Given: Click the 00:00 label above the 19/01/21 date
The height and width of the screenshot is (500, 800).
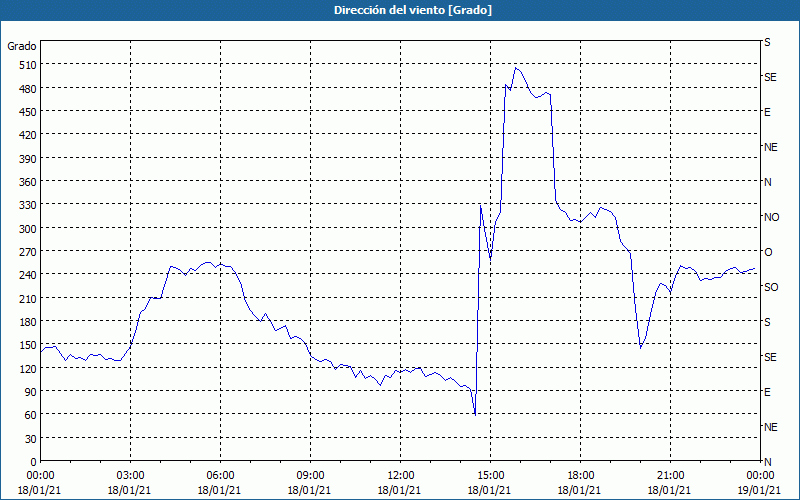Looking at the screenshot, I should pyautogui.click(x=760, y=476).
